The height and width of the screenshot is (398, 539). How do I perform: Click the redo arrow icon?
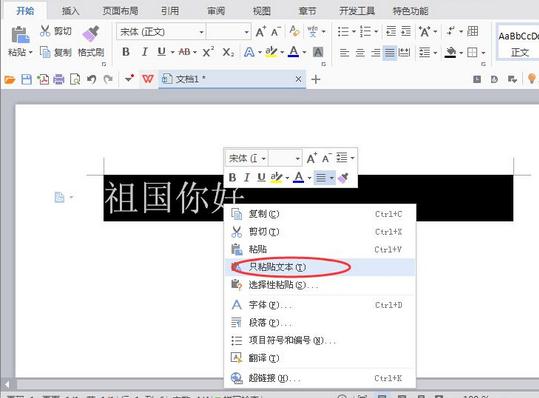point(108,79)
